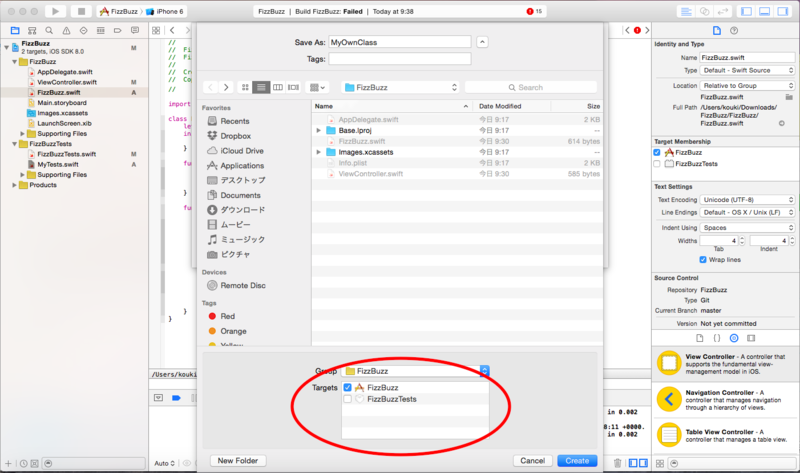Click the Stop button in Xcode toolbar

(x=81, y=11)
